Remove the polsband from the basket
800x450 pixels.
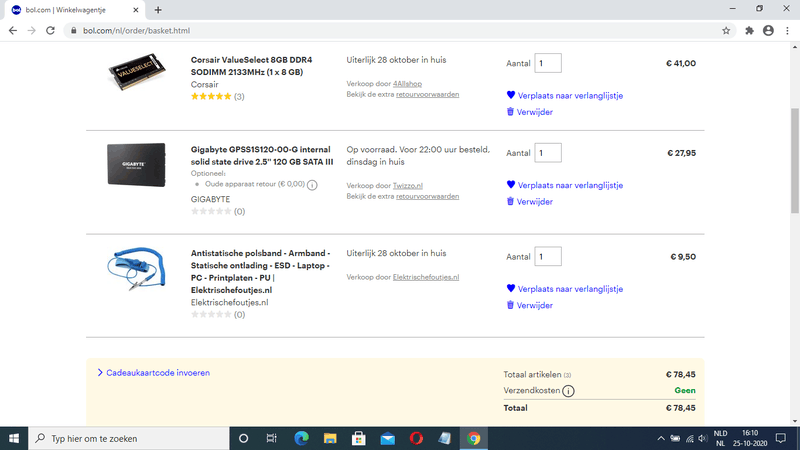coord(530,305)
